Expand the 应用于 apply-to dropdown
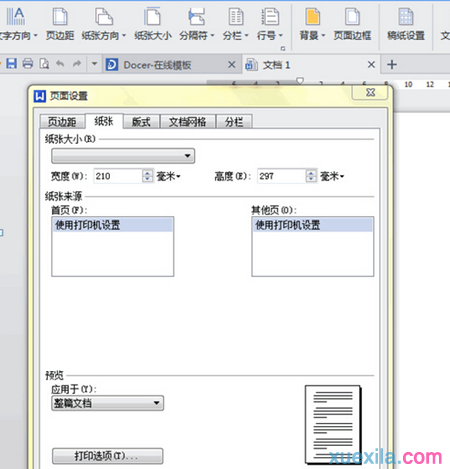 [107, 403]
